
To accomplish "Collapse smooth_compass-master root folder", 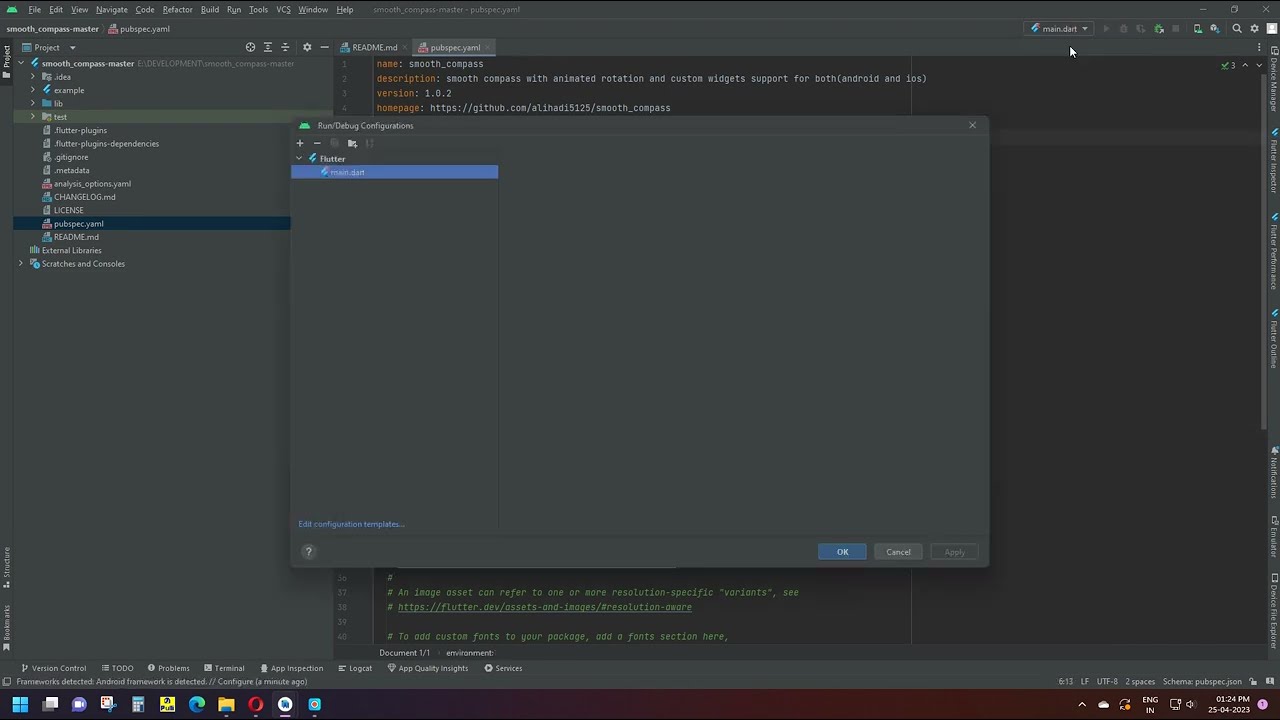I will pos(21,63).
